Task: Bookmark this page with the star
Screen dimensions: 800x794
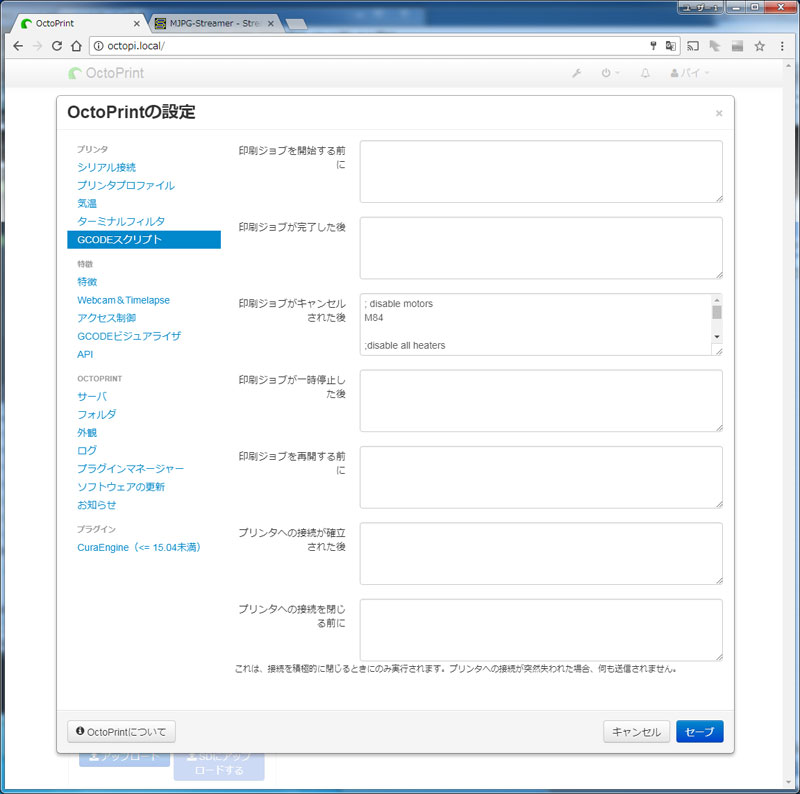Action: [x=759, y=46]
